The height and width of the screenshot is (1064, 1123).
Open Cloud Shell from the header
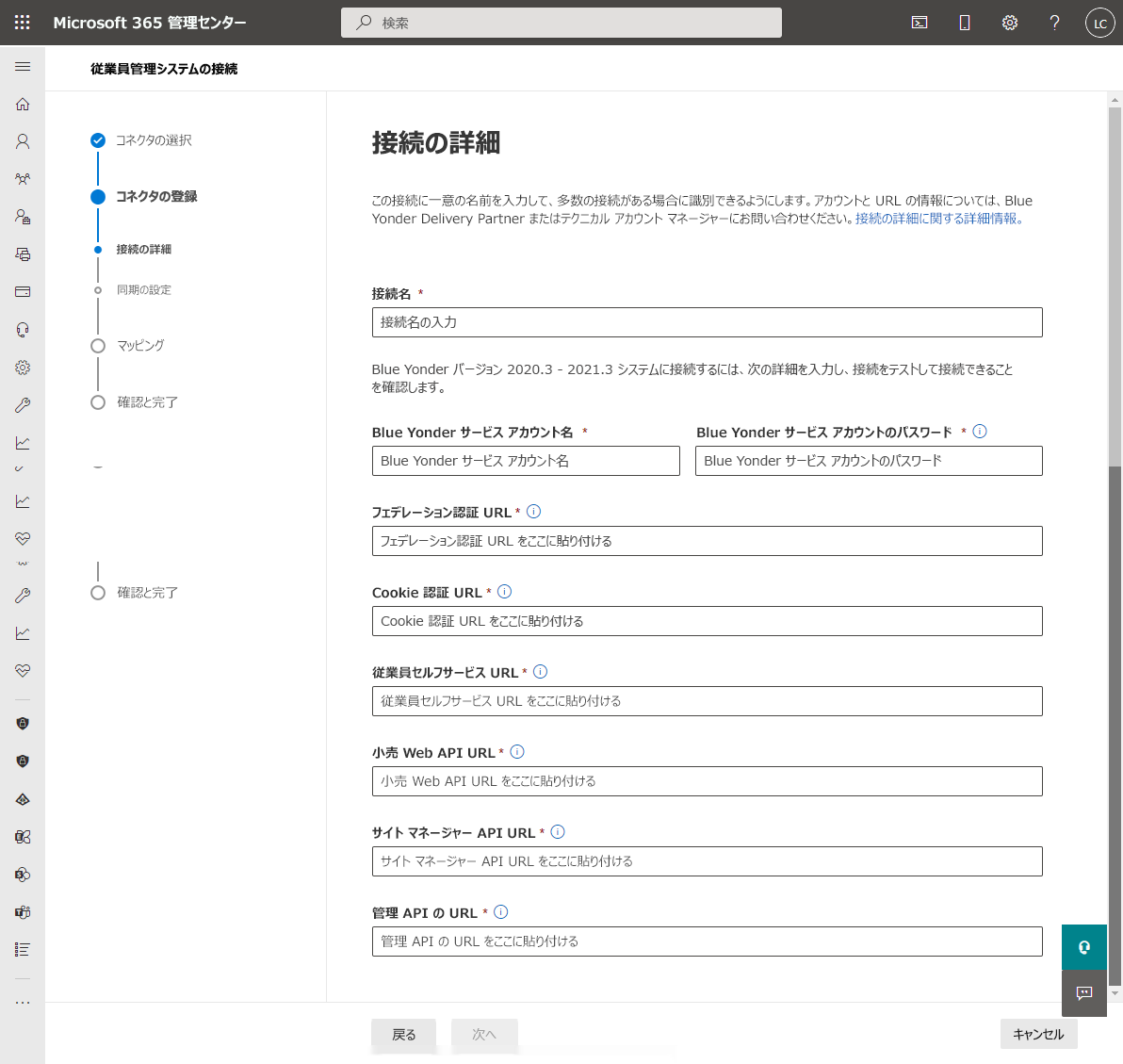pyautogui.click(x=919, y=23)
